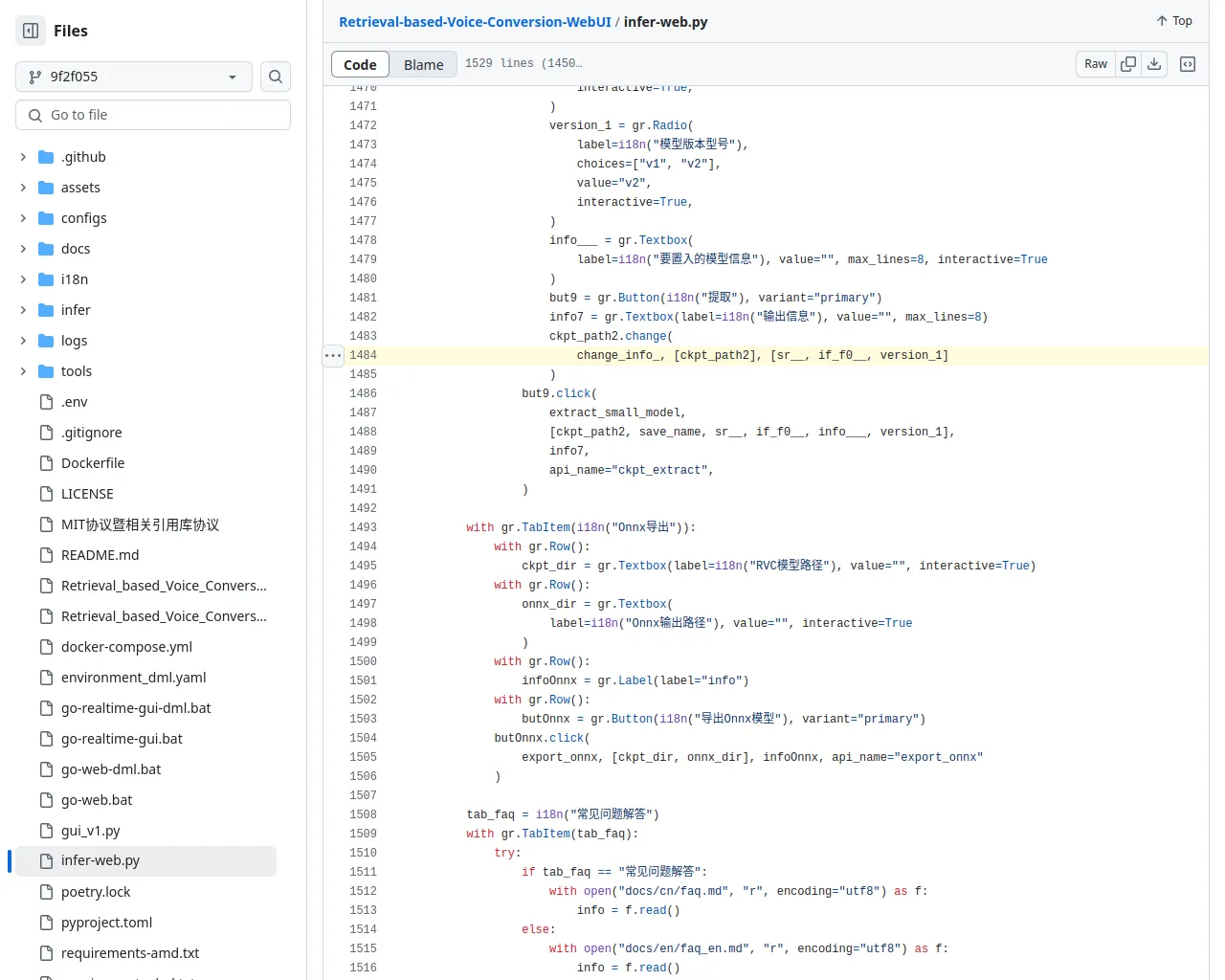1225x980 pixels.
Task: Click the search files magnifier button
Action: 276,77
